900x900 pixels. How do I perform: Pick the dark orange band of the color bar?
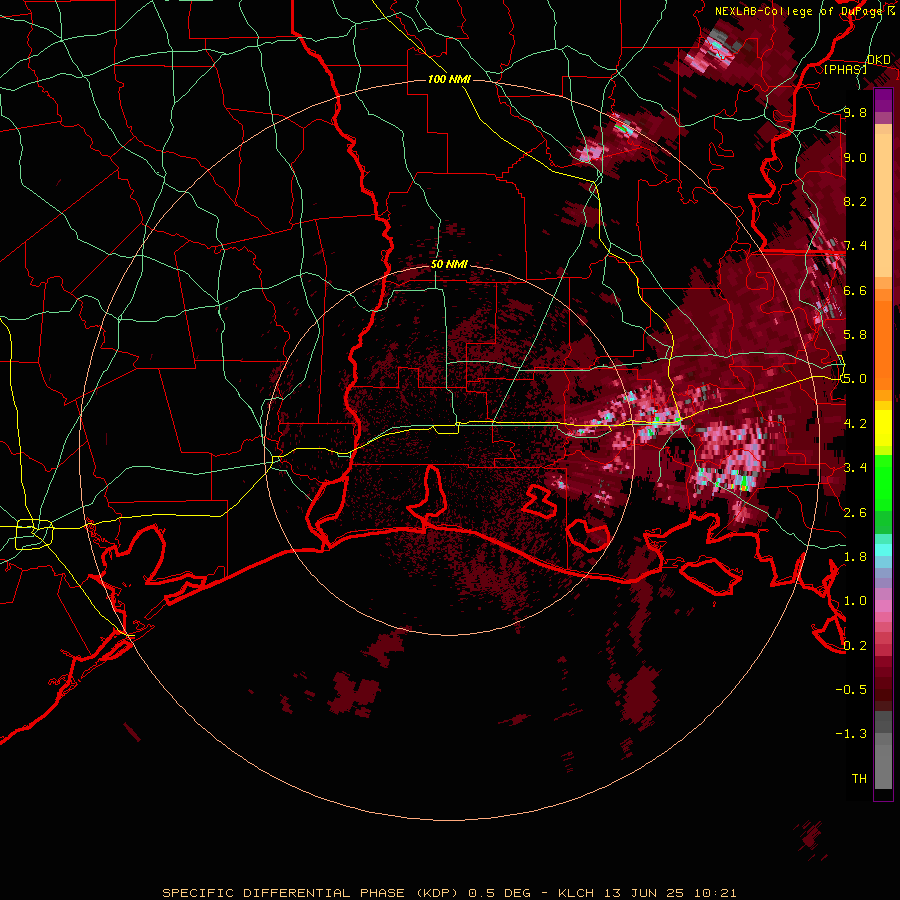883,346
